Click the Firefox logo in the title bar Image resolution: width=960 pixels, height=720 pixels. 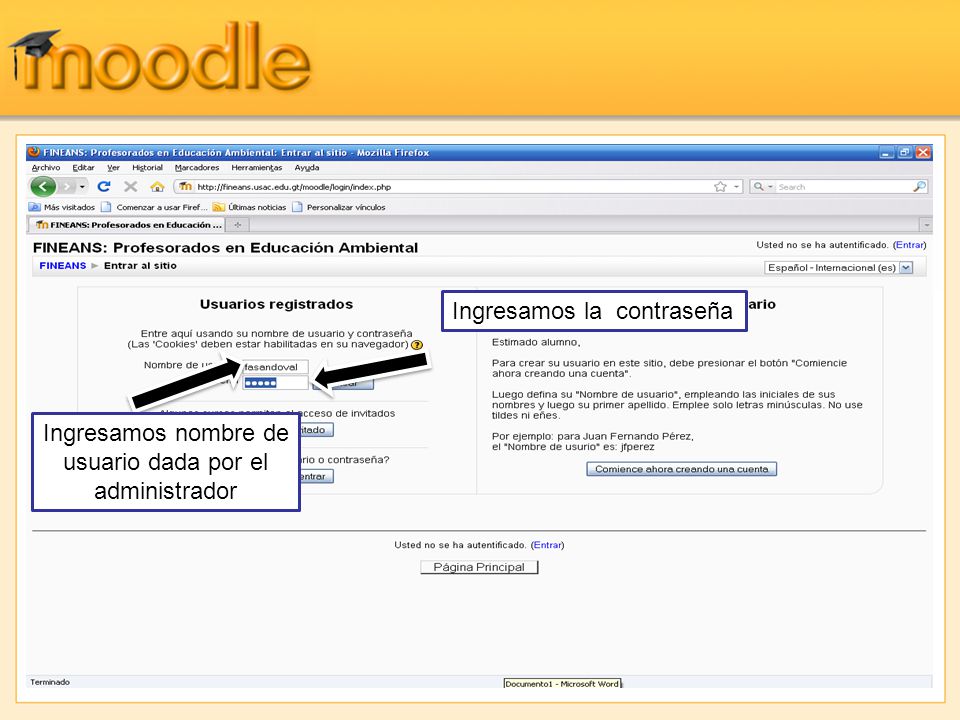(34, 152)
